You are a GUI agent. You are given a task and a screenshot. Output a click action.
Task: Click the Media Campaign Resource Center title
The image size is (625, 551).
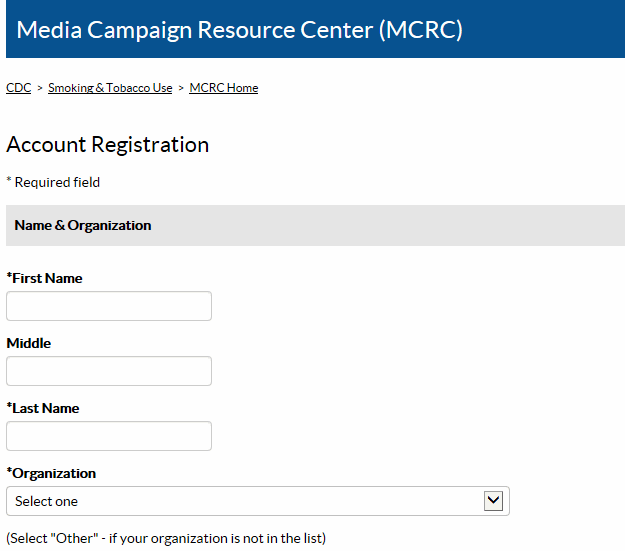240,30
